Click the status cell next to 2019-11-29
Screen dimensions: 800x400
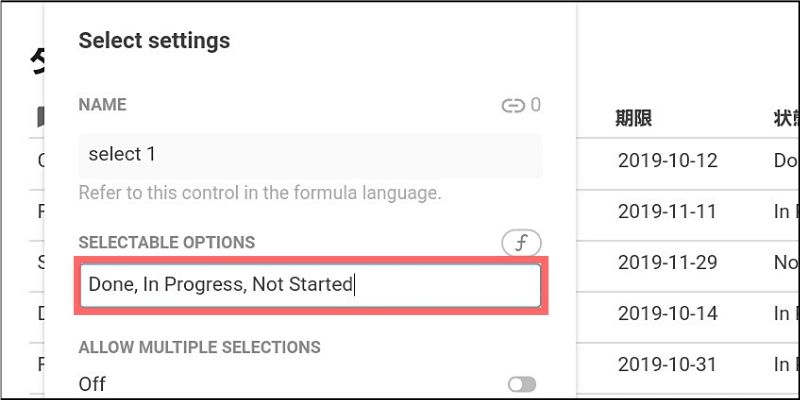pos(785,263)
